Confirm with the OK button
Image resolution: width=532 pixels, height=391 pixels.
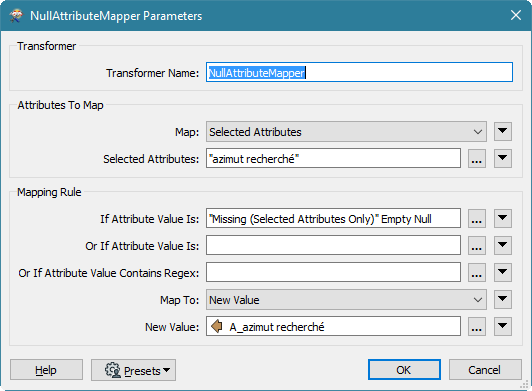pyautogui.click(x=404, y=370)
